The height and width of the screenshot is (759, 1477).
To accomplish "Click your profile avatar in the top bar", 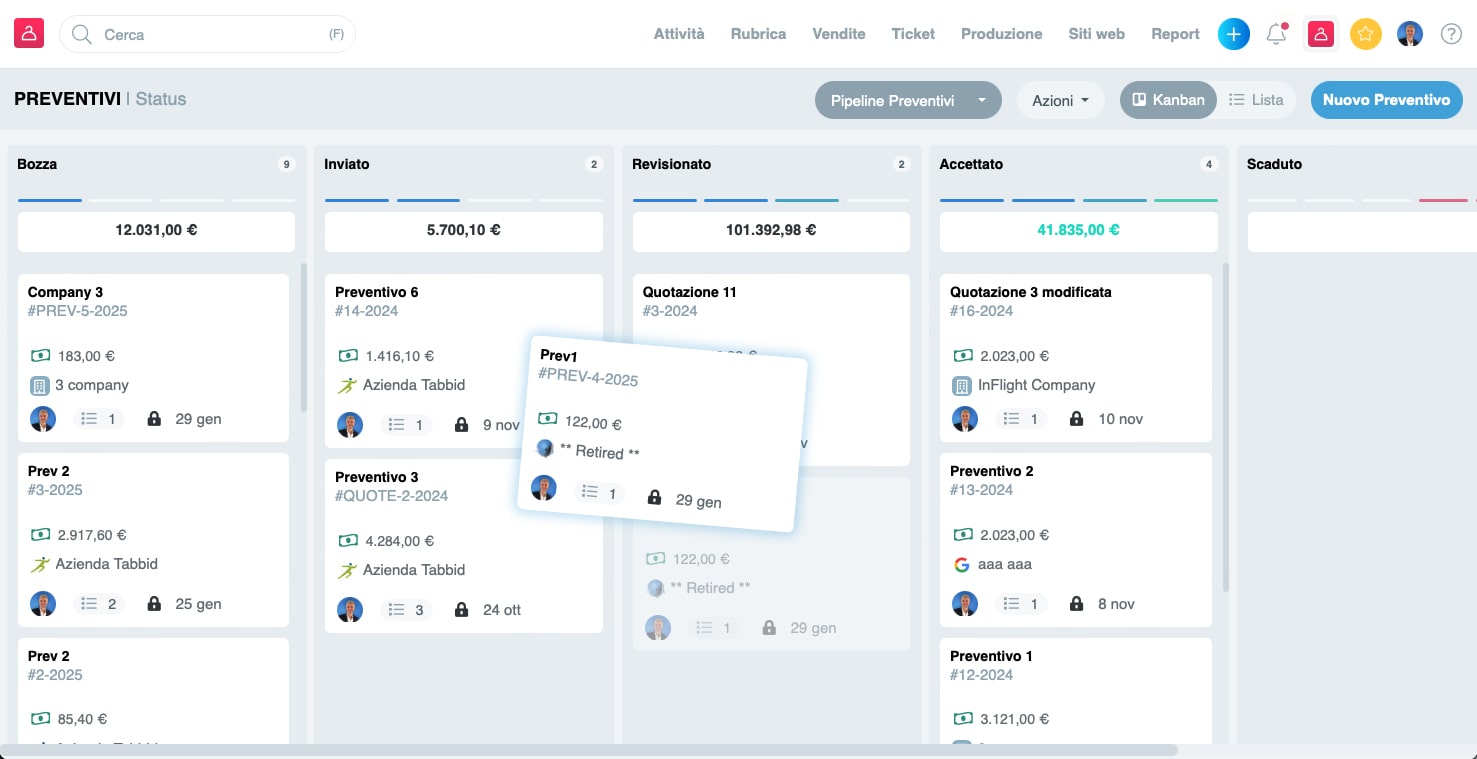I will tap(1410, 33).
